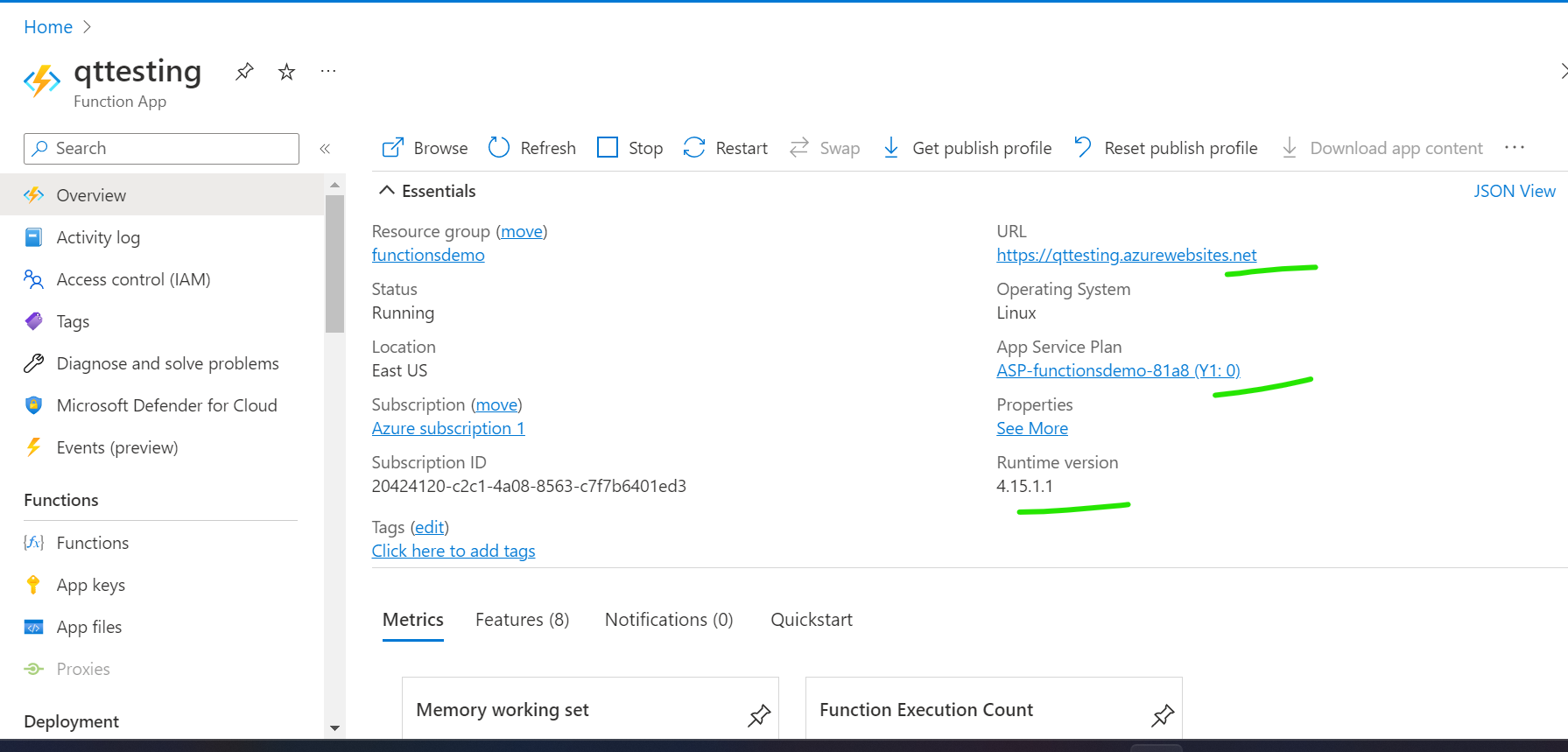The image size is (1568, 752).
Task: Open the command bar overflow ellipsis
Action: click(1515, 148)
